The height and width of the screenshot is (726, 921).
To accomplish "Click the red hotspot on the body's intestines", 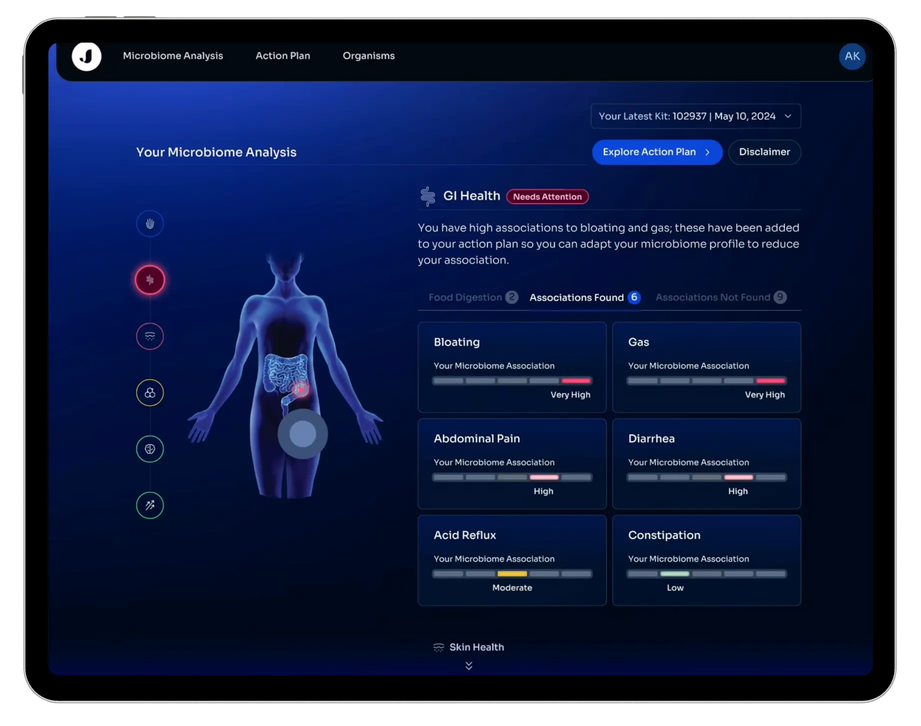I will point(300,388).
